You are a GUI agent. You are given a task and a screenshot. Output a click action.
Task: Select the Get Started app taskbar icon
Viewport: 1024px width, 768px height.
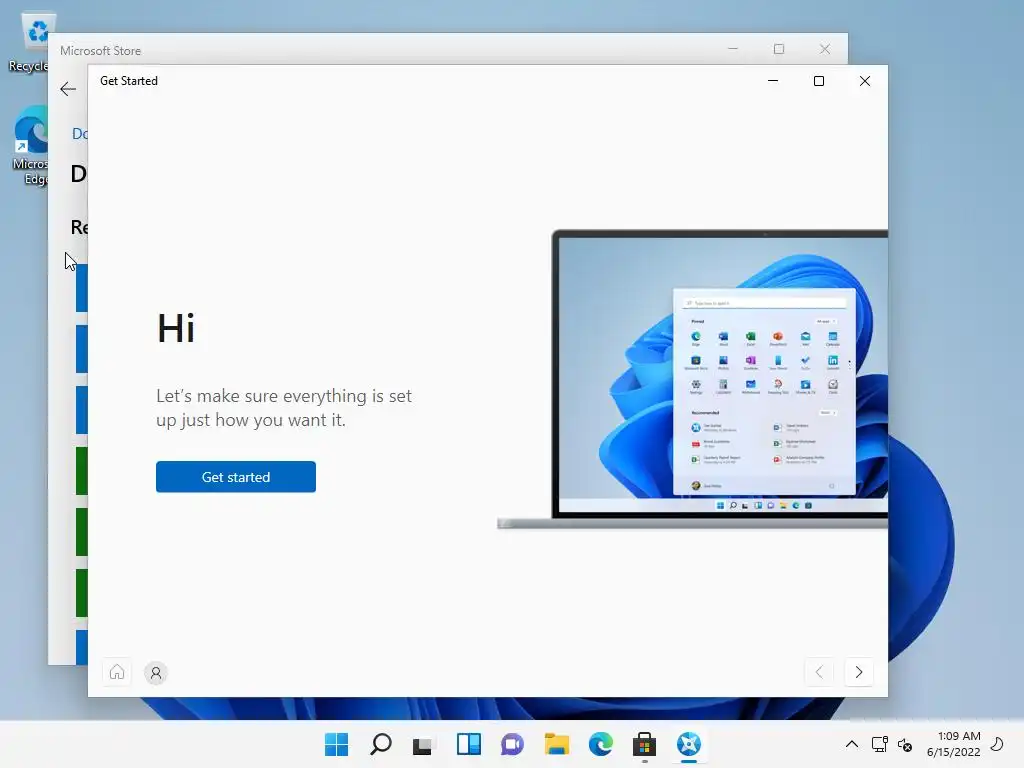click(688, 744)
